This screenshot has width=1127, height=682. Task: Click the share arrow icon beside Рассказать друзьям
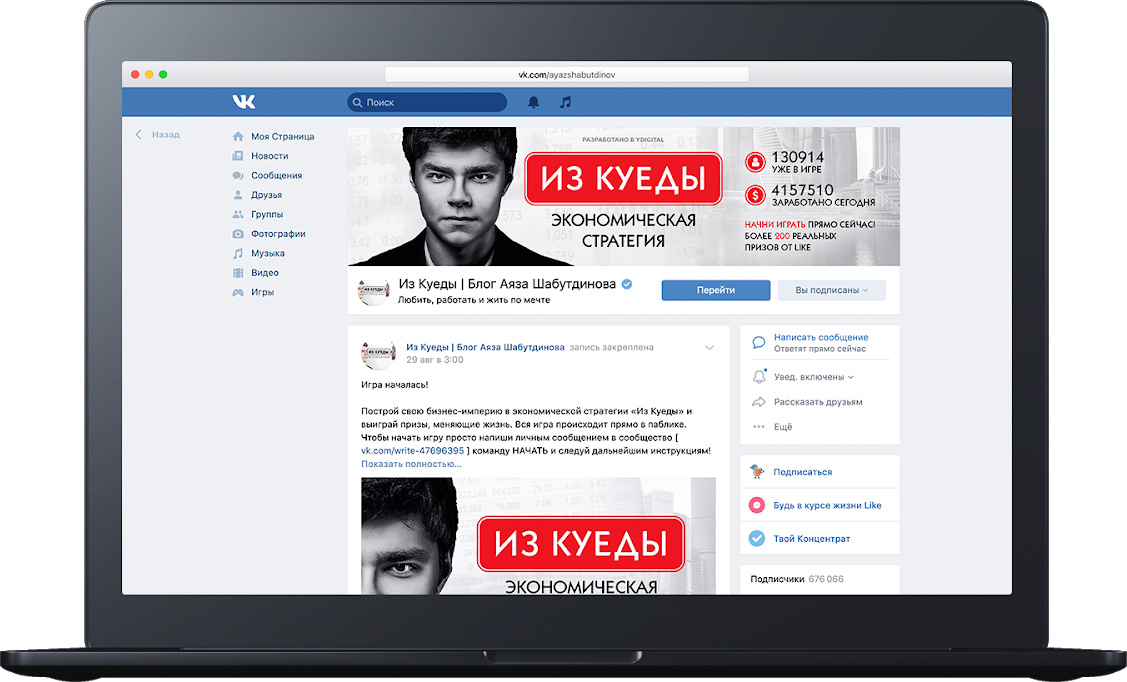pyautogui.click(x=758, y=402)
